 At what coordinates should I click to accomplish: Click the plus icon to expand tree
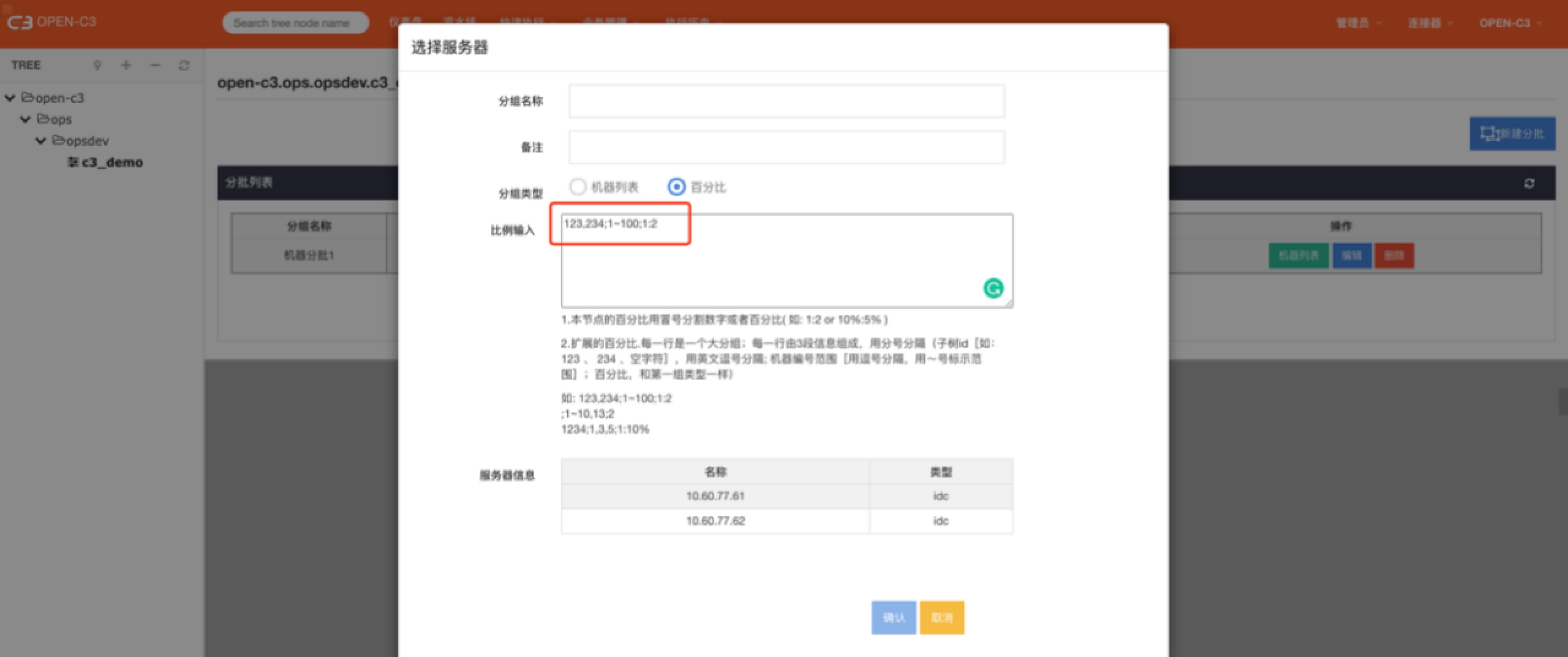[126, 66]
